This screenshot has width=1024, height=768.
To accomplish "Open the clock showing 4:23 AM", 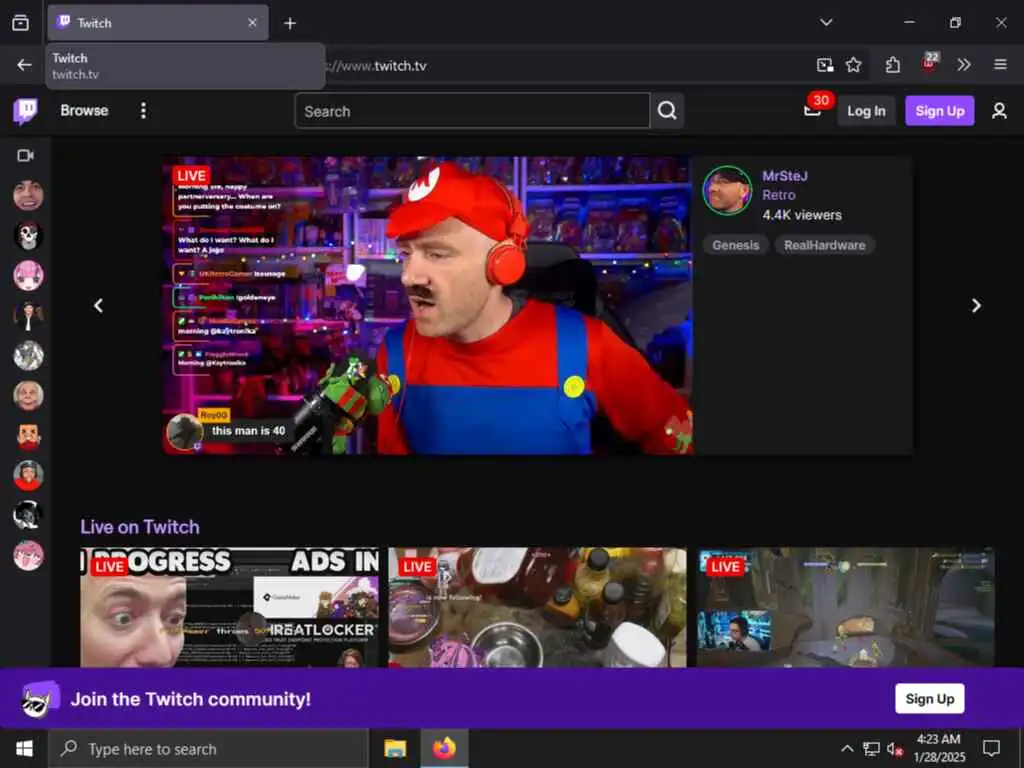I will [938, 748].
